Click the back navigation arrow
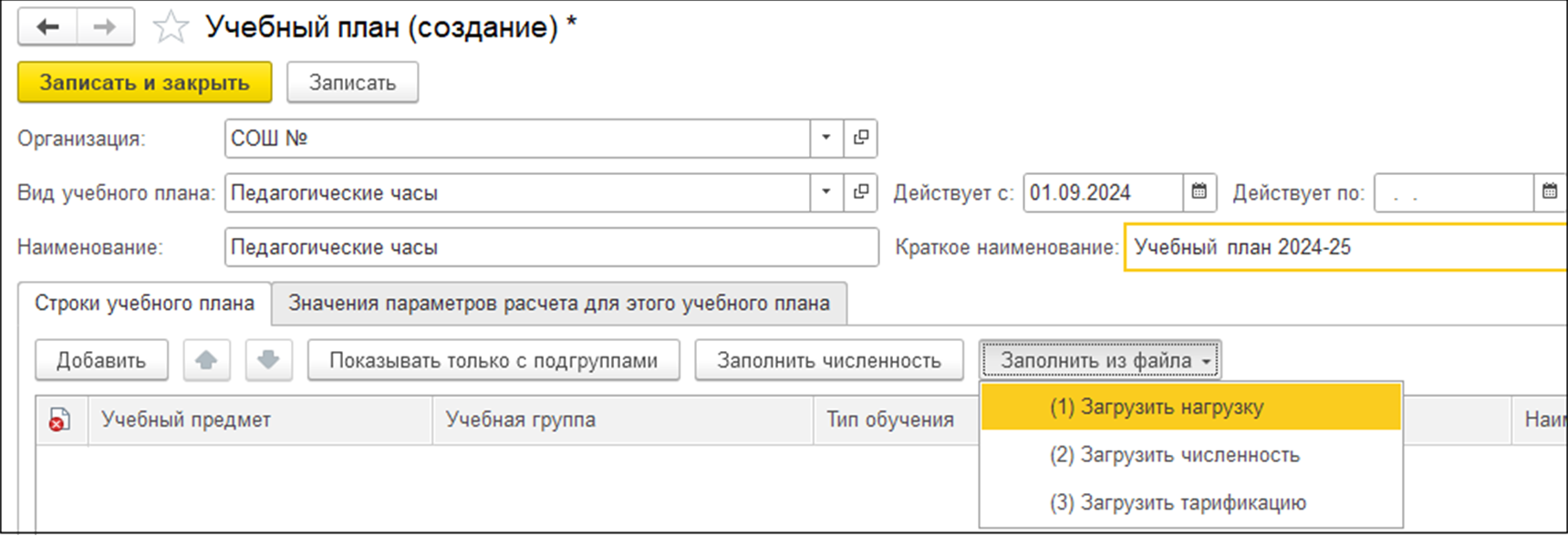This screenshot has height=537, width=1568. click(47, 27)
